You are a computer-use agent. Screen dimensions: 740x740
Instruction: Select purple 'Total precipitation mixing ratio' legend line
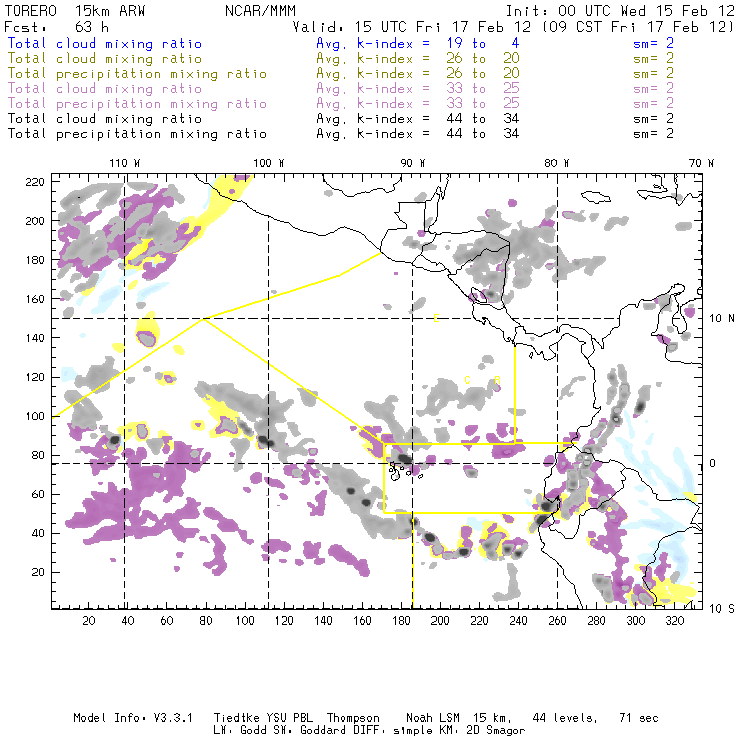(x=137, y=104)
